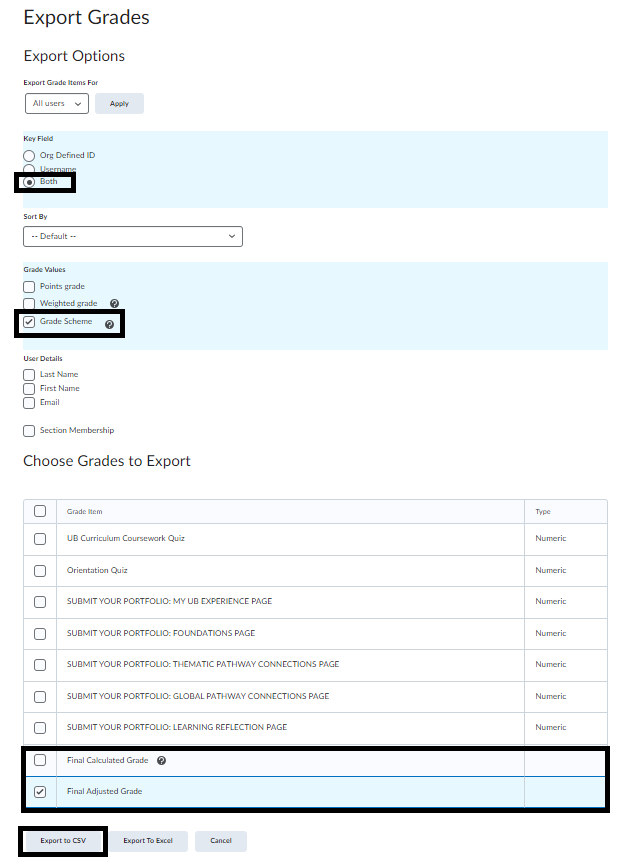This screenshot has height=857, width=626.
Task: Uncheck the Grade Scheme checkbox
Action: coord(29,322)
